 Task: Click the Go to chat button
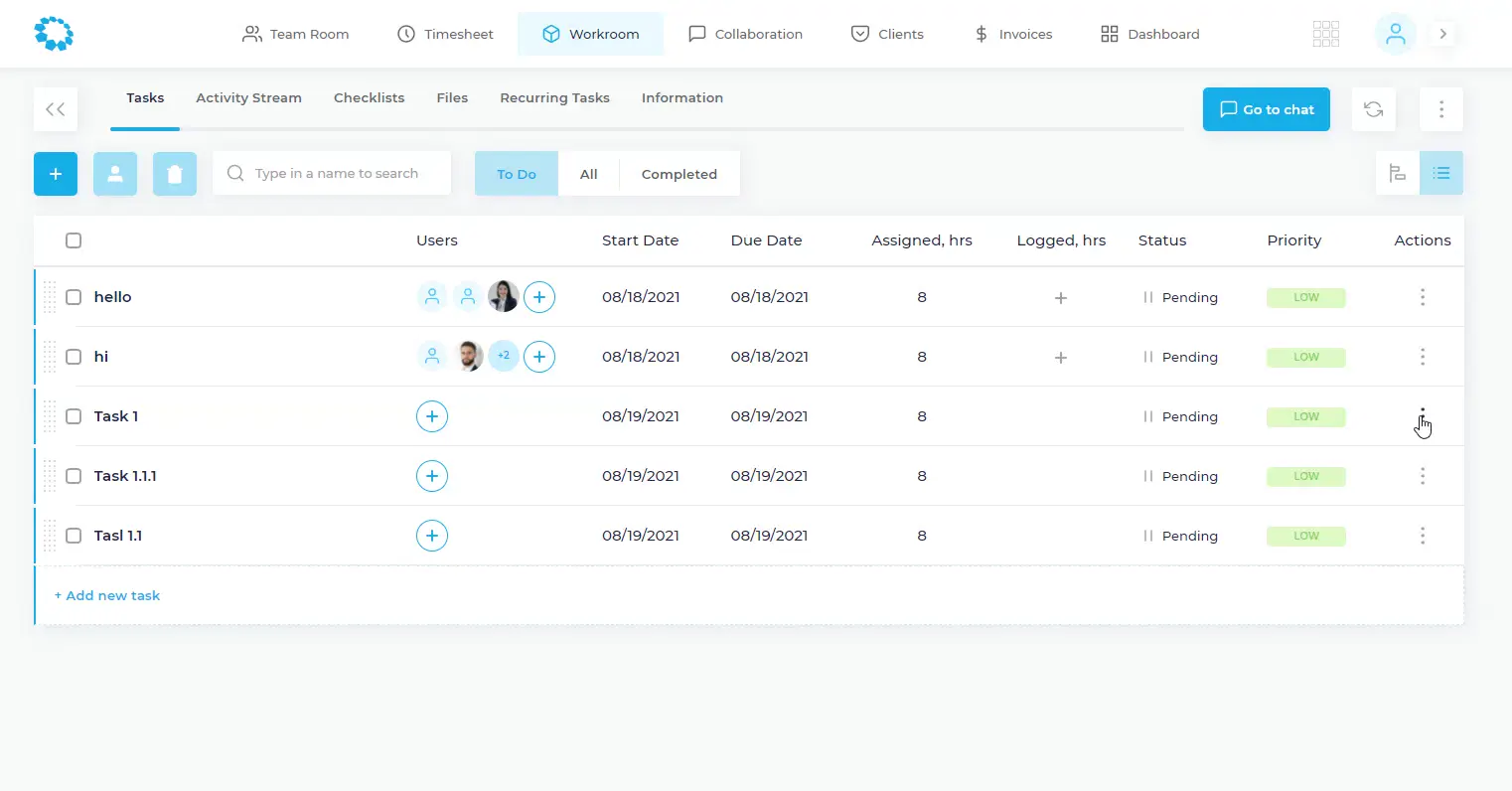click(x=1266, y=109)
